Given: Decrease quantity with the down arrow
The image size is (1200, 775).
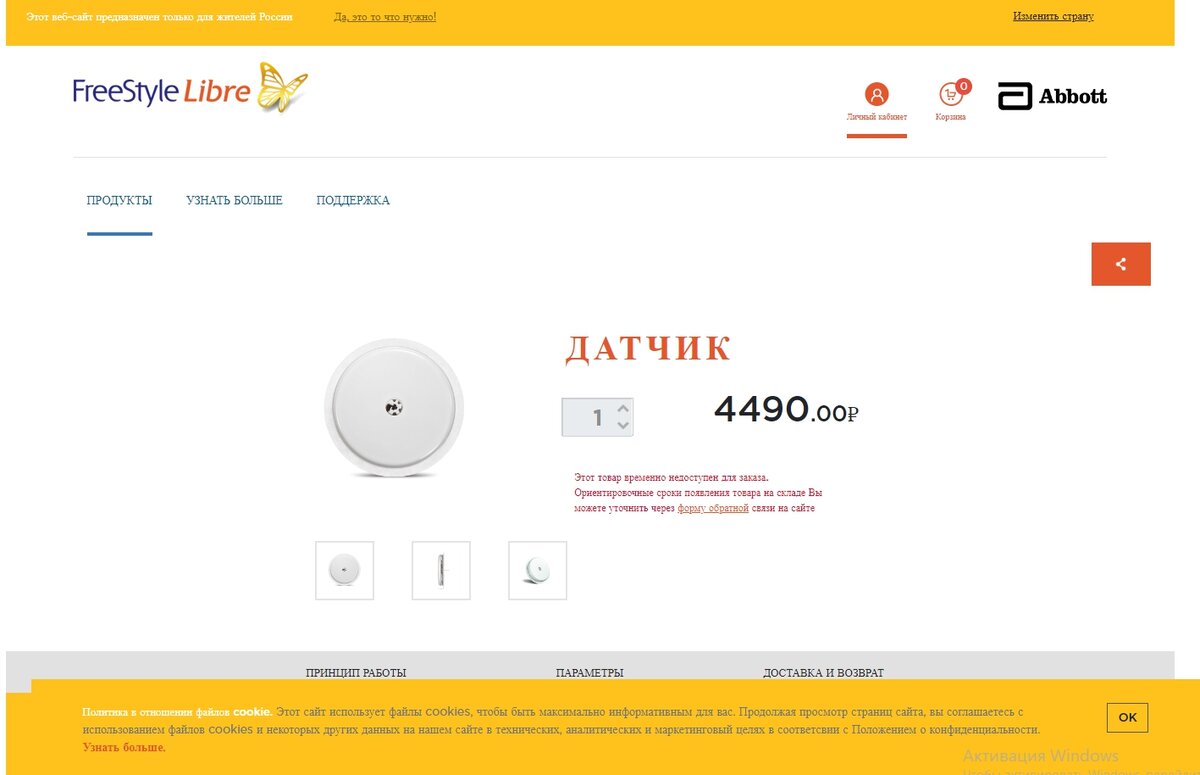Looking at the screenshot, I should pos(623,425).
